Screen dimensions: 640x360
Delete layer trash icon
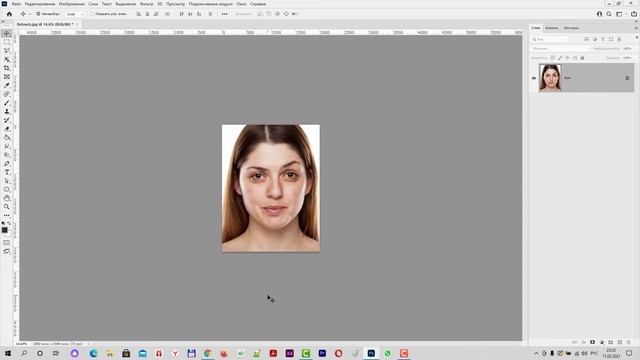pos(629,342)
